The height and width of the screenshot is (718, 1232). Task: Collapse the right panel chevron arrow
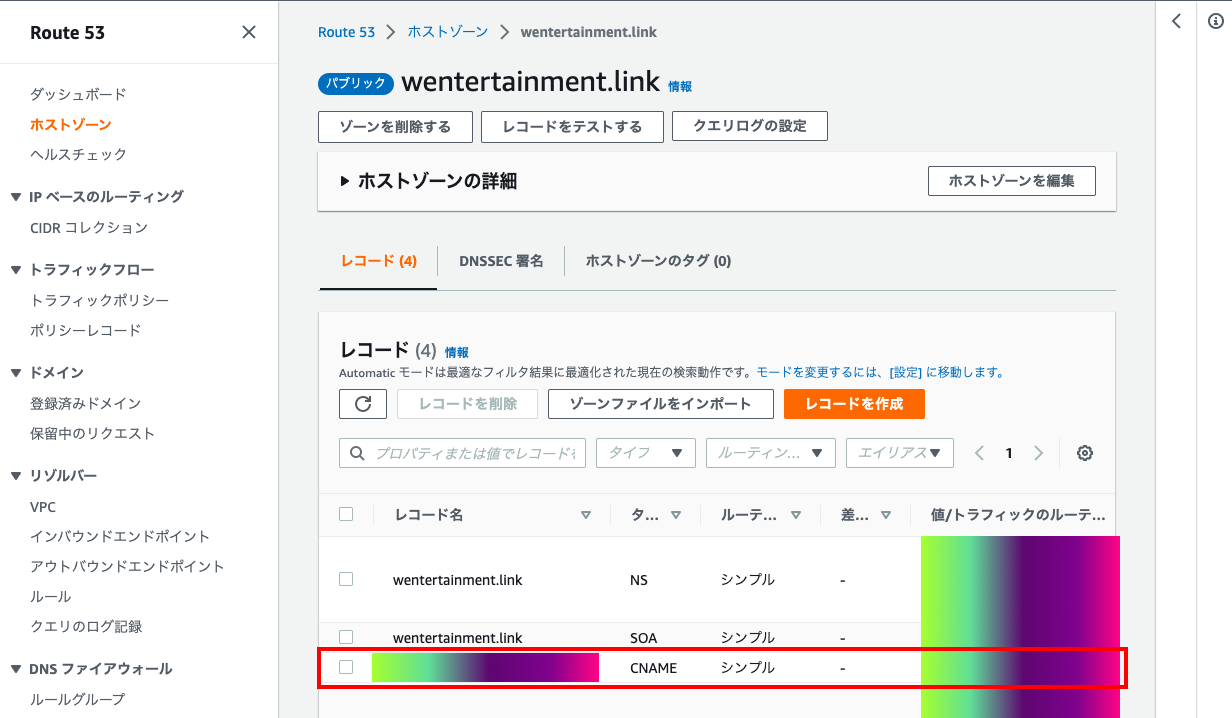[x=1176, y=21]
